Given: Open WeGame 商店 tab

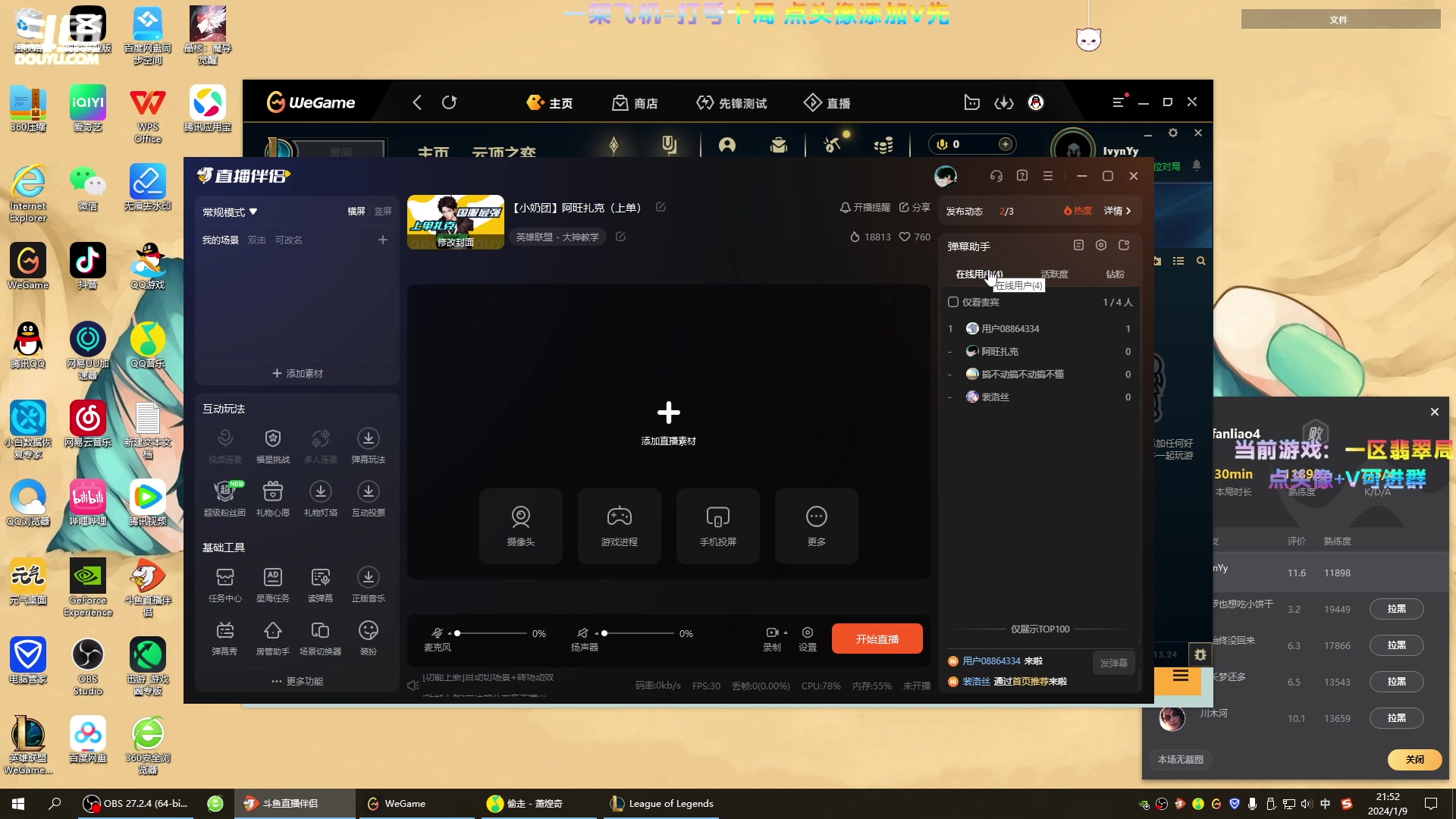Looking at the screenshot, I should pyautogui.click(x=635, y=102).
